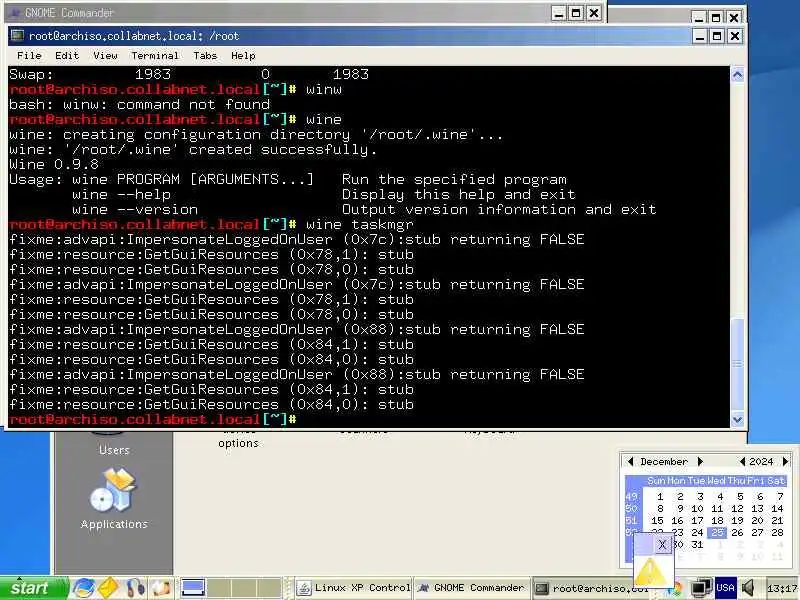This screenshot has width=800, height=600.
Task: Select December 25 in the calendar
Action: pos(717,532)
